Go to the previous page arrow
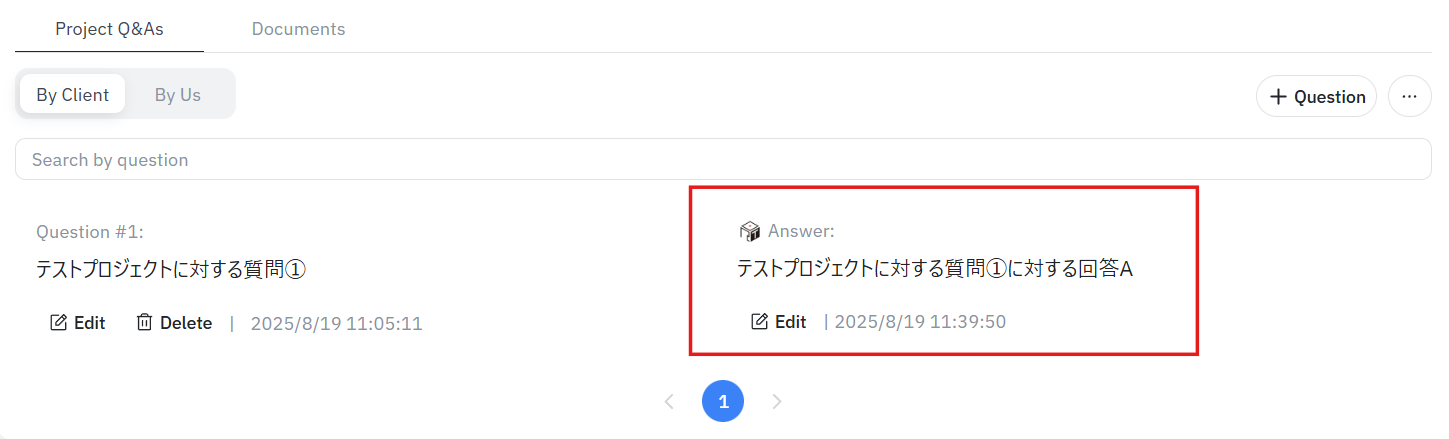The height and width of the screenshot is (439, 1449). 669,402
